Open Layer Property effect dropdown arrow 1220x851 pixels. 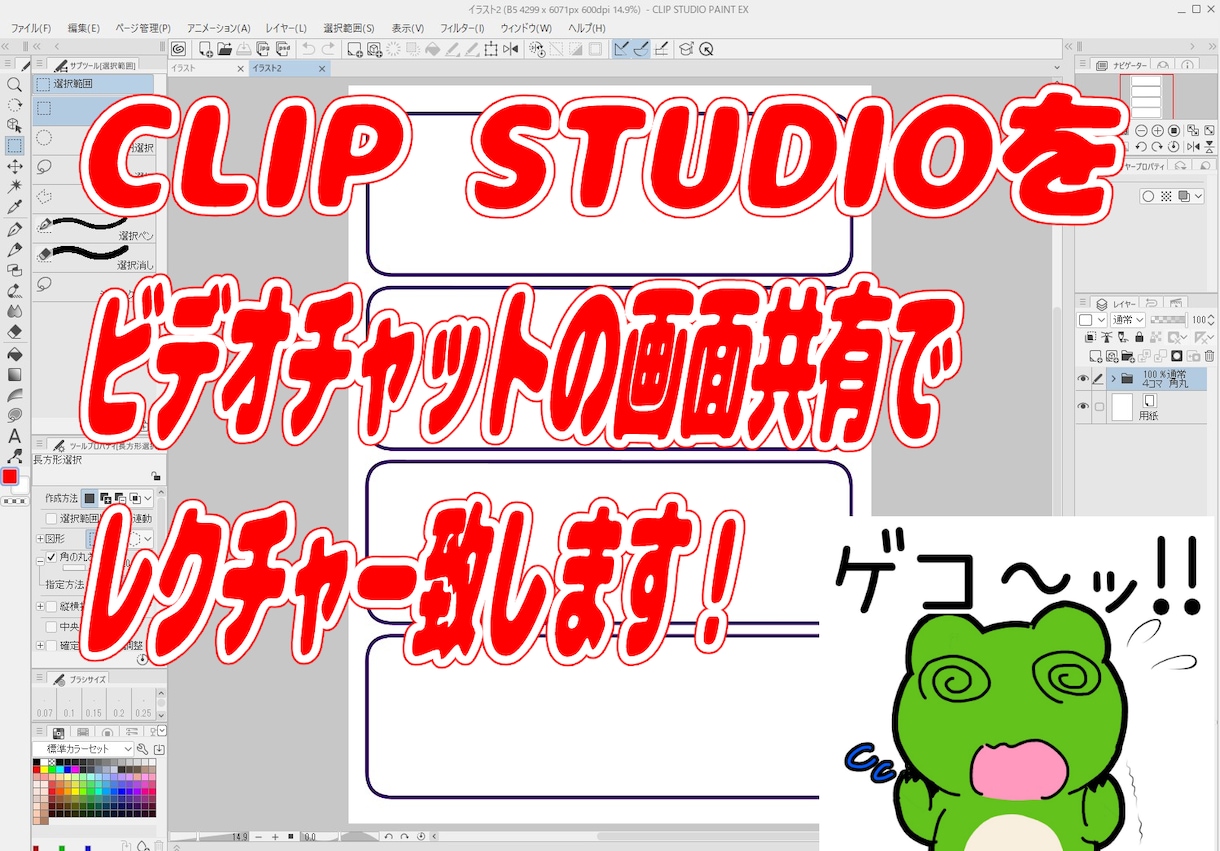click(x=1199, y=196)
